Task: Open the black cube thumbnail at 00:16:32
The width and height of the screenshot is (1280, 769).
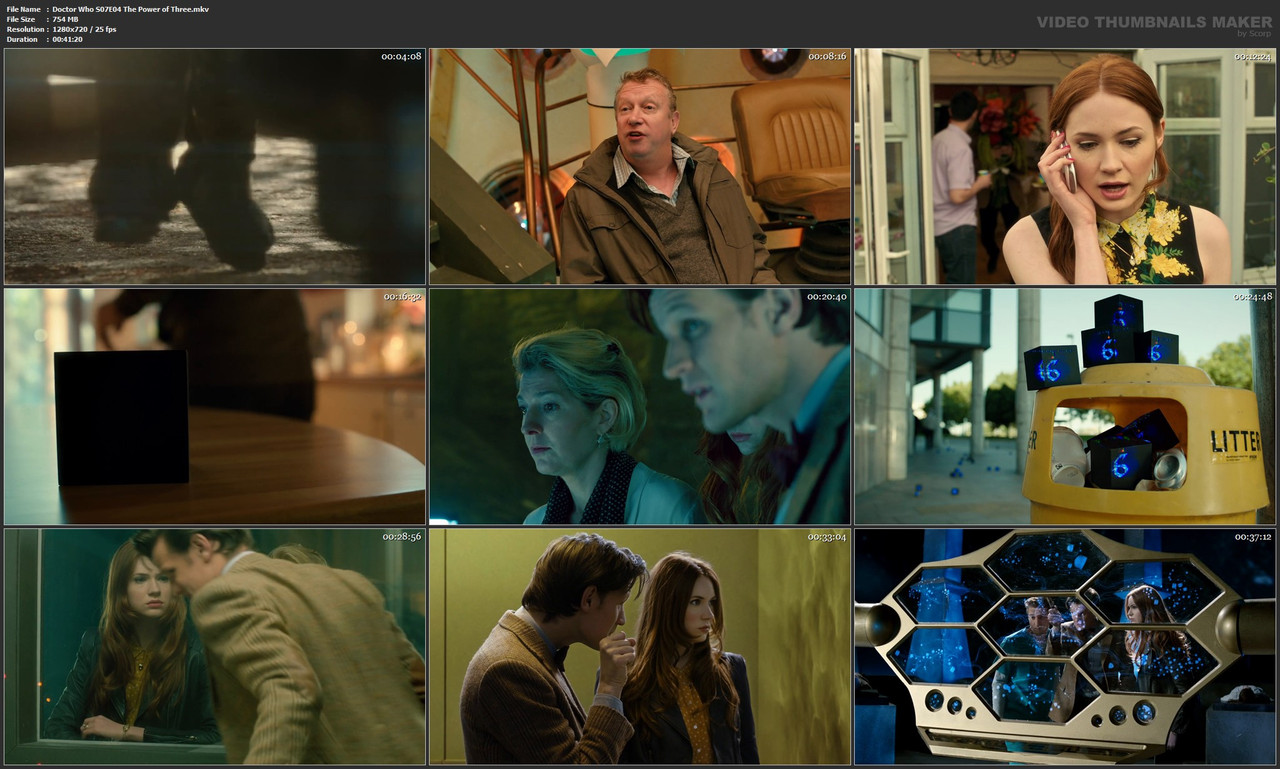Action: (x=214, y=406)
